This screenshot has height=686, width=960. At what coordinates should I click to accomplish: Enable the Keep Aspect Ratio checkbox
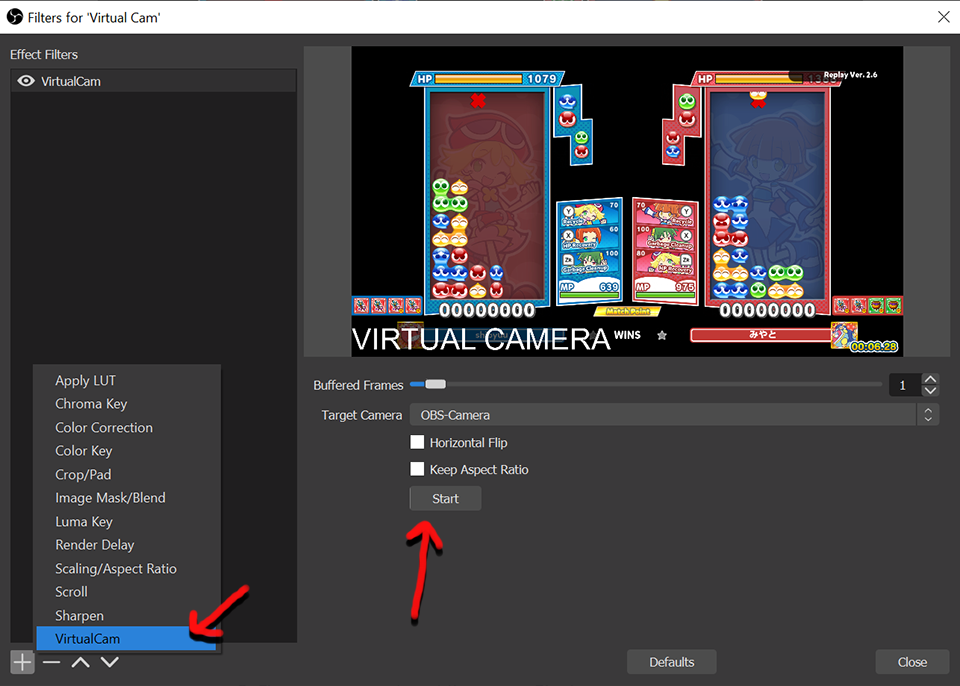click(417, 469)
